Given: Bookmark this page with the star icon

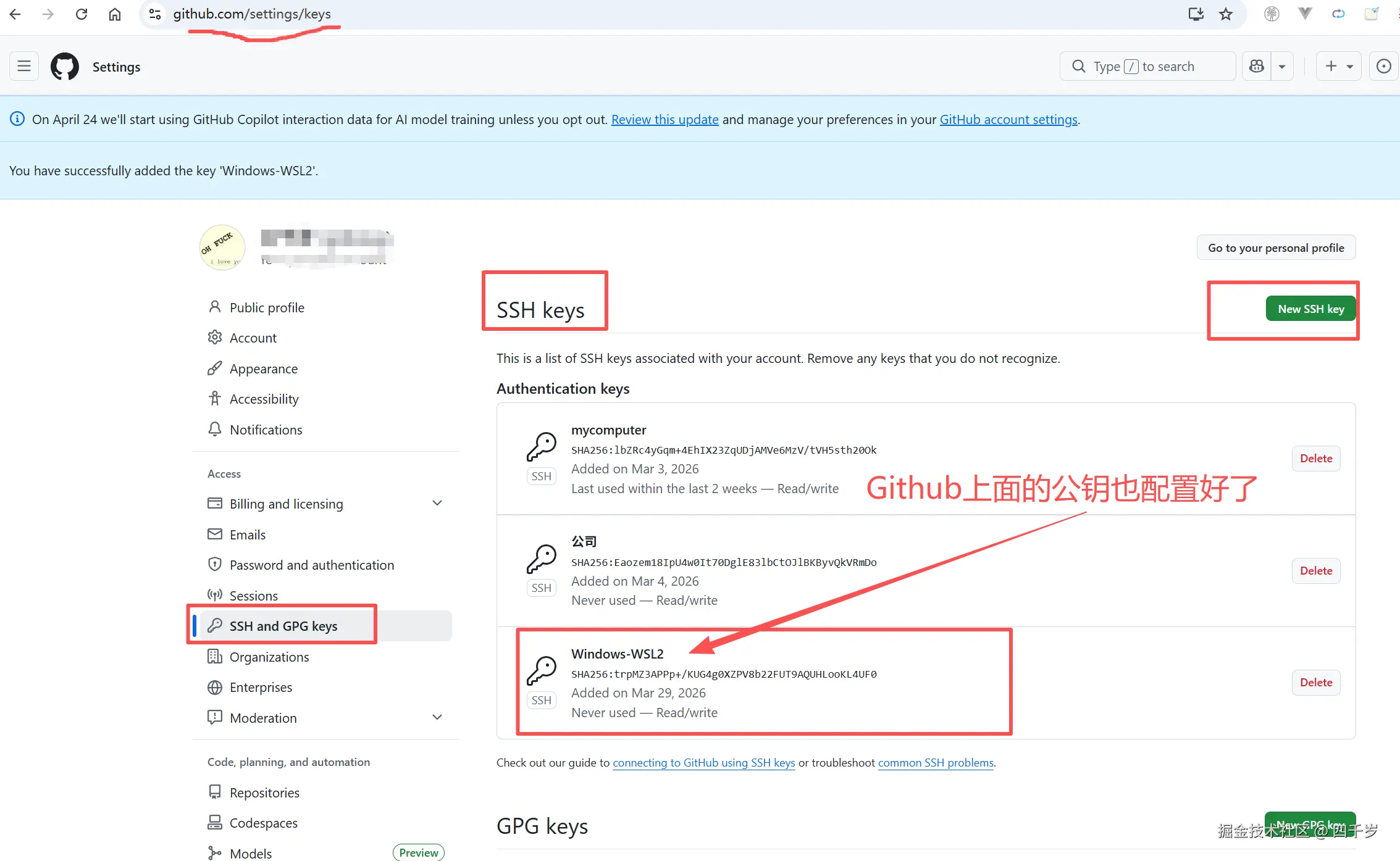Looking at the screenshot, I should click(1225, 14).
